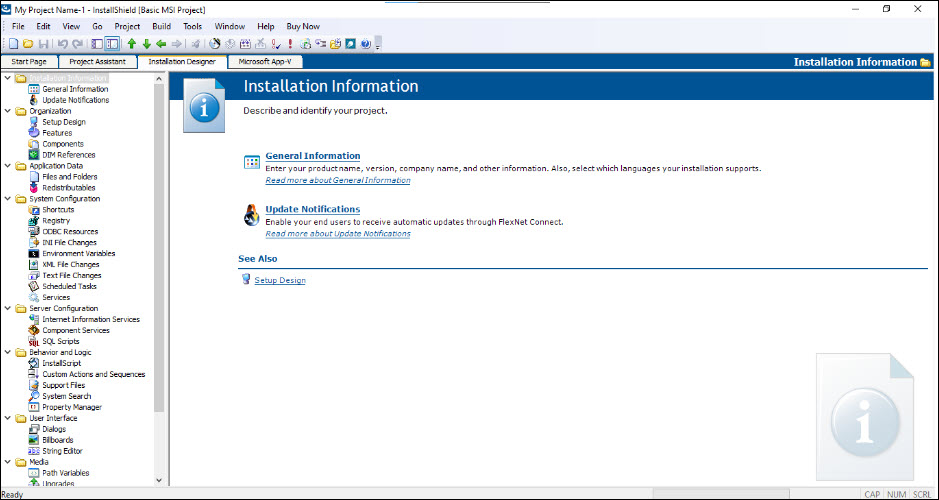This screenshot has height=500, width=939.
Task: Select Environment Variables in the tree
Action: [78, 253]
